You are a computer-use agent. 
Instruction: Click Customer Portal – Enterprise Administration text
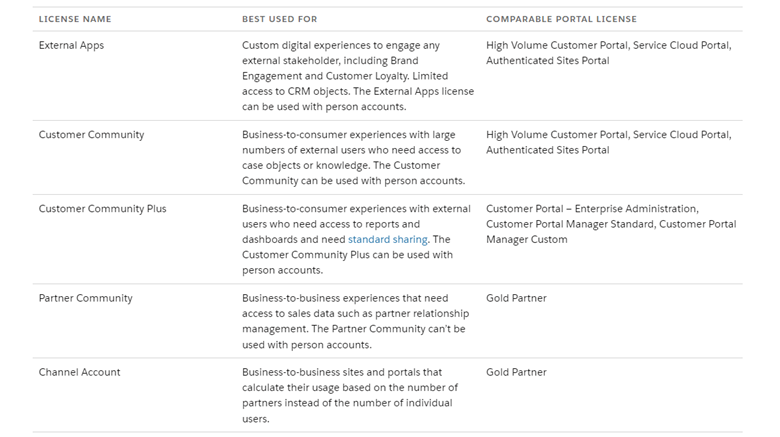click(x=592, y=209)
